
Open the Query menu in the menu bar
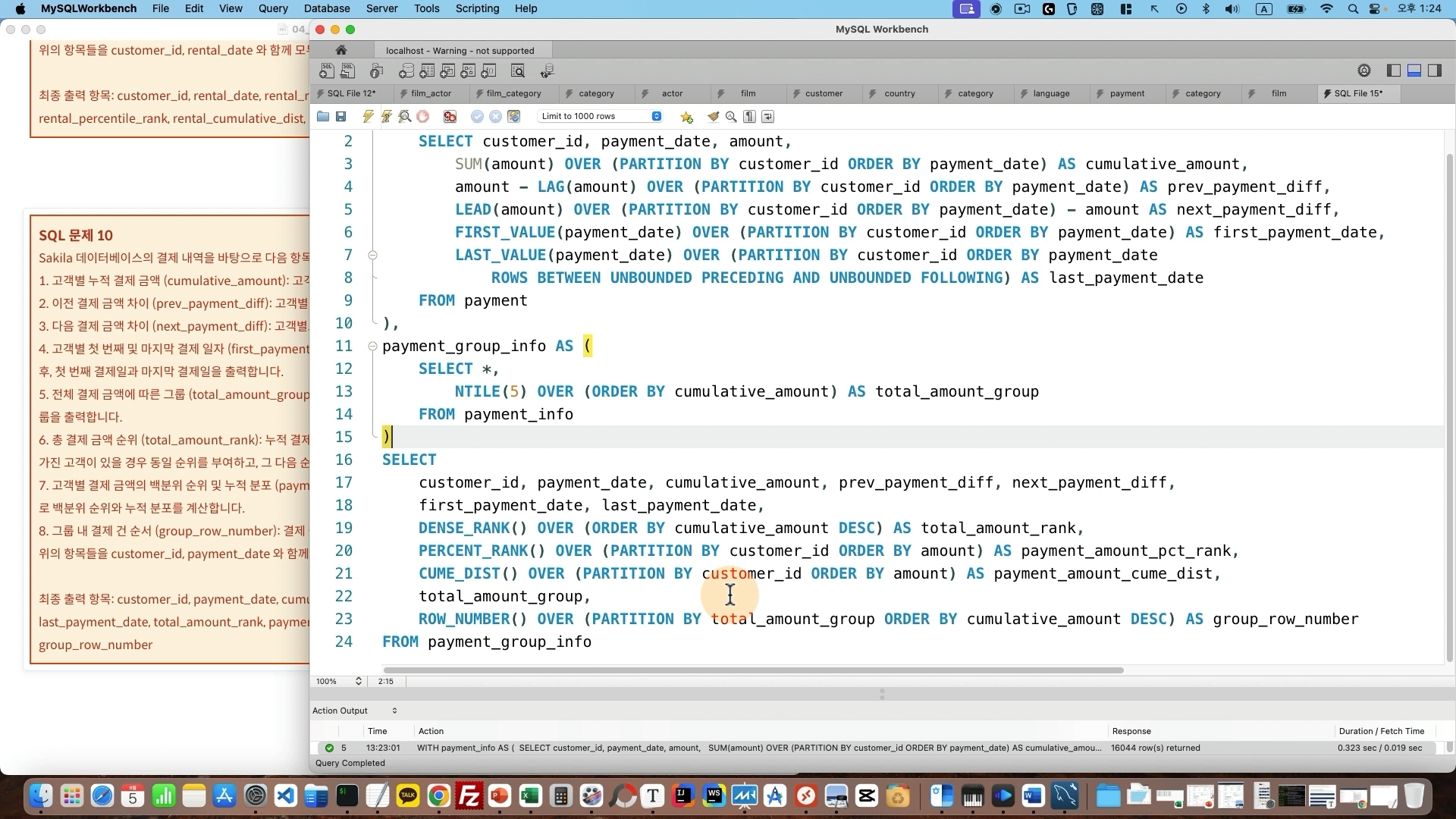coord(272,8)
